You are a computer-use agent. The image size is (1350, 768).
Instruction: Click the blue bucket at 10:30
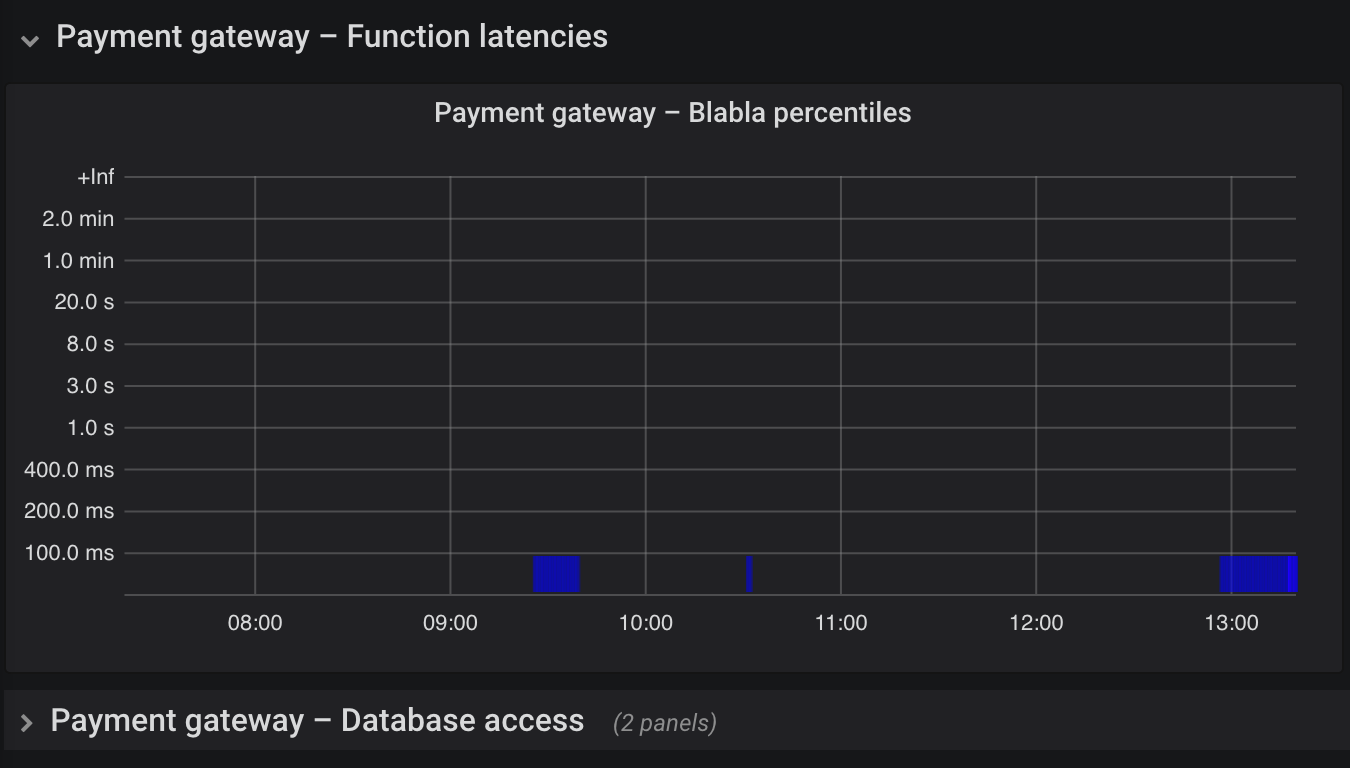point(748,573)
